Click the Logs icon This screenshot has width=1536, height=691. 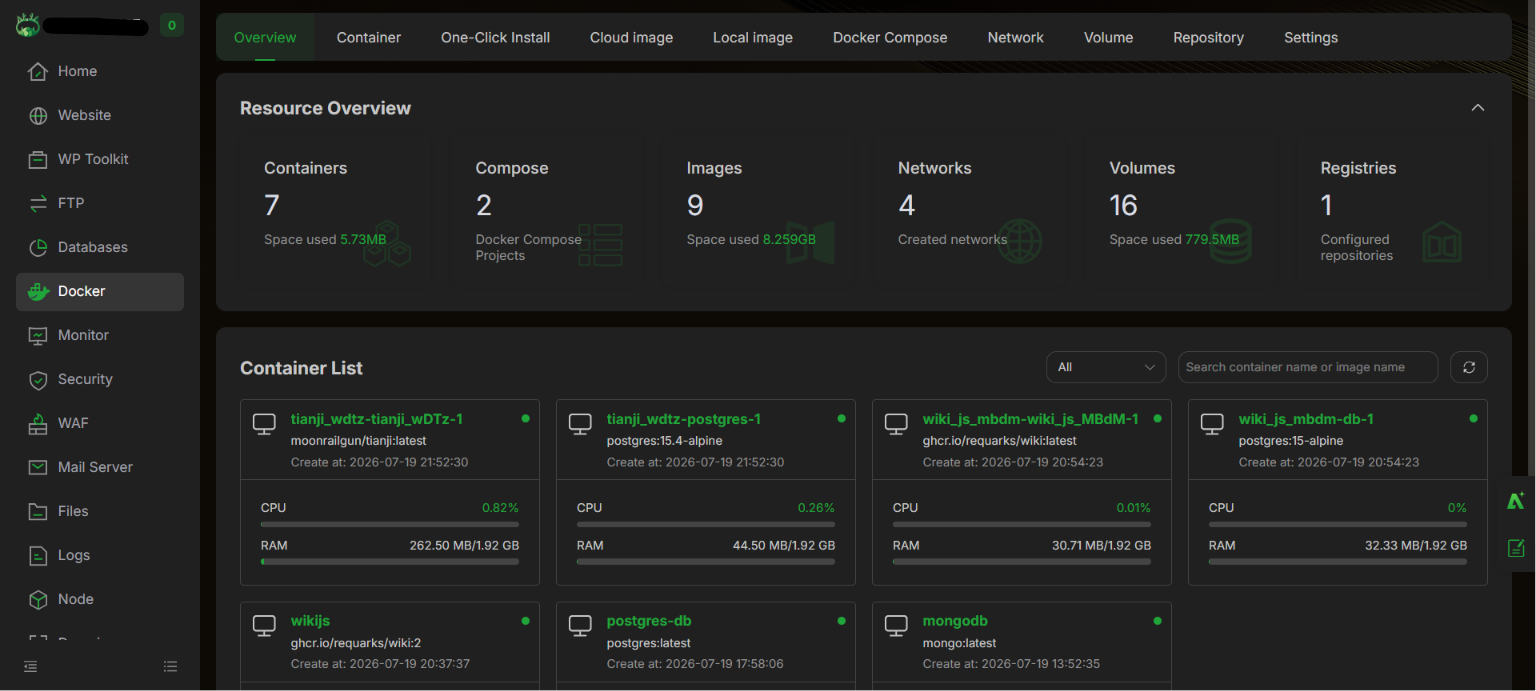38,555
